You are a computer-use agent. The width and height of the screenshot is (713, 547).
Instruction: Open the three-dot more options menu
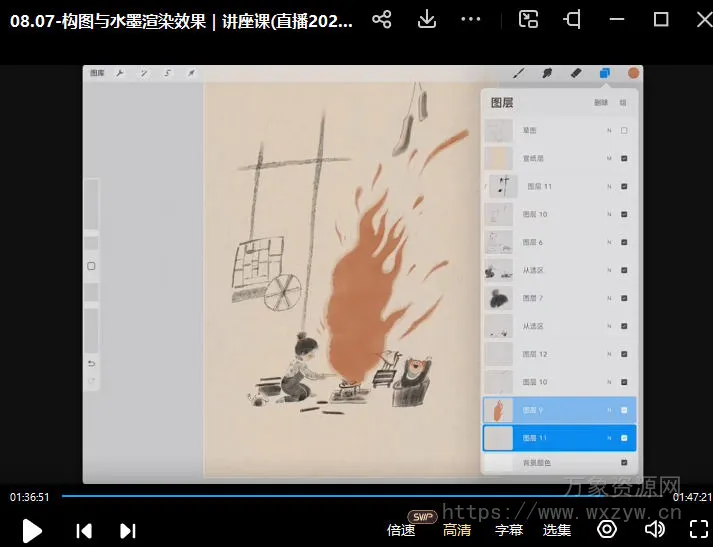[x=471, y=19]
